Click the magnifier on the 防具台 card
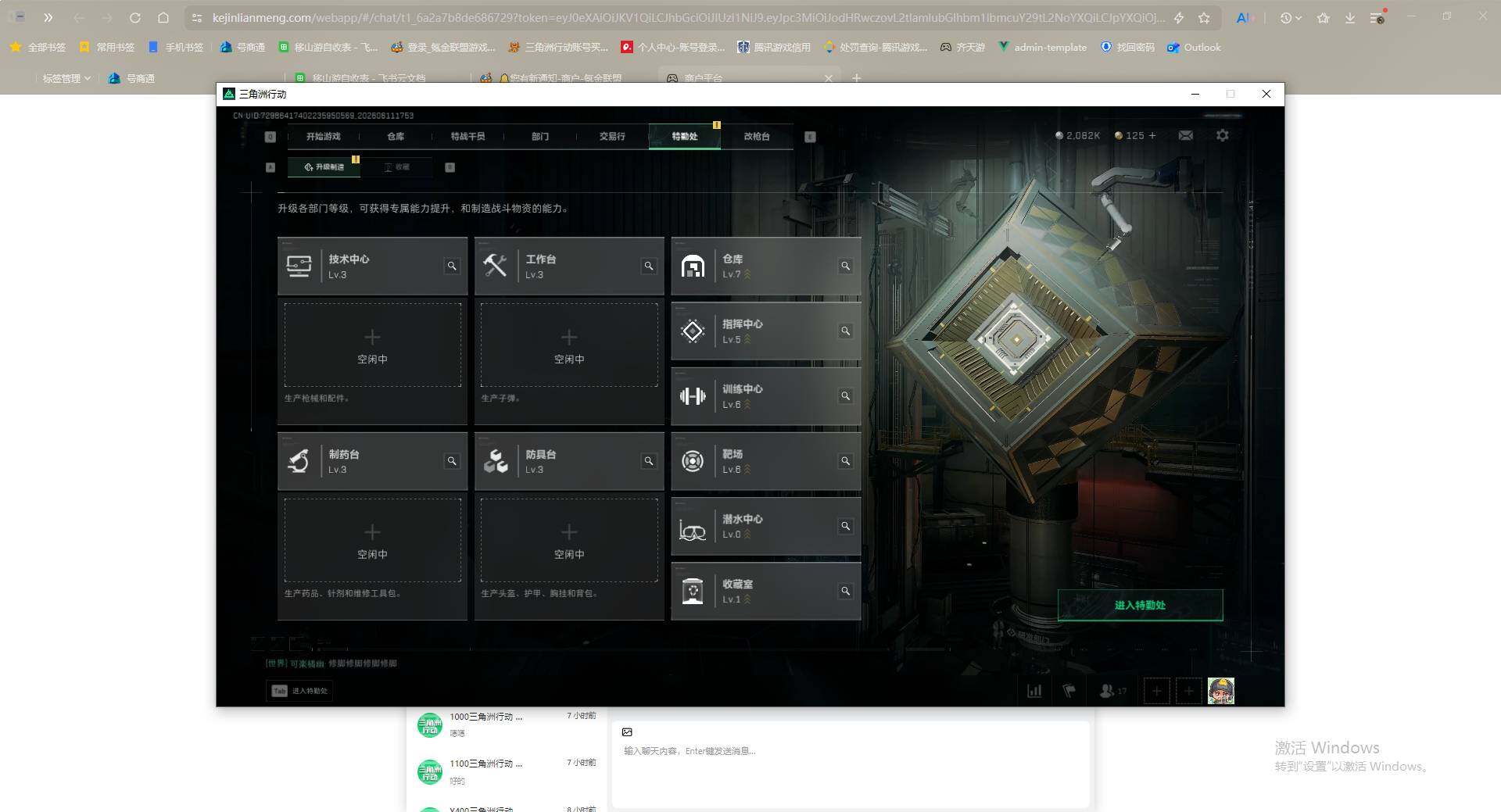 [649, 461]
